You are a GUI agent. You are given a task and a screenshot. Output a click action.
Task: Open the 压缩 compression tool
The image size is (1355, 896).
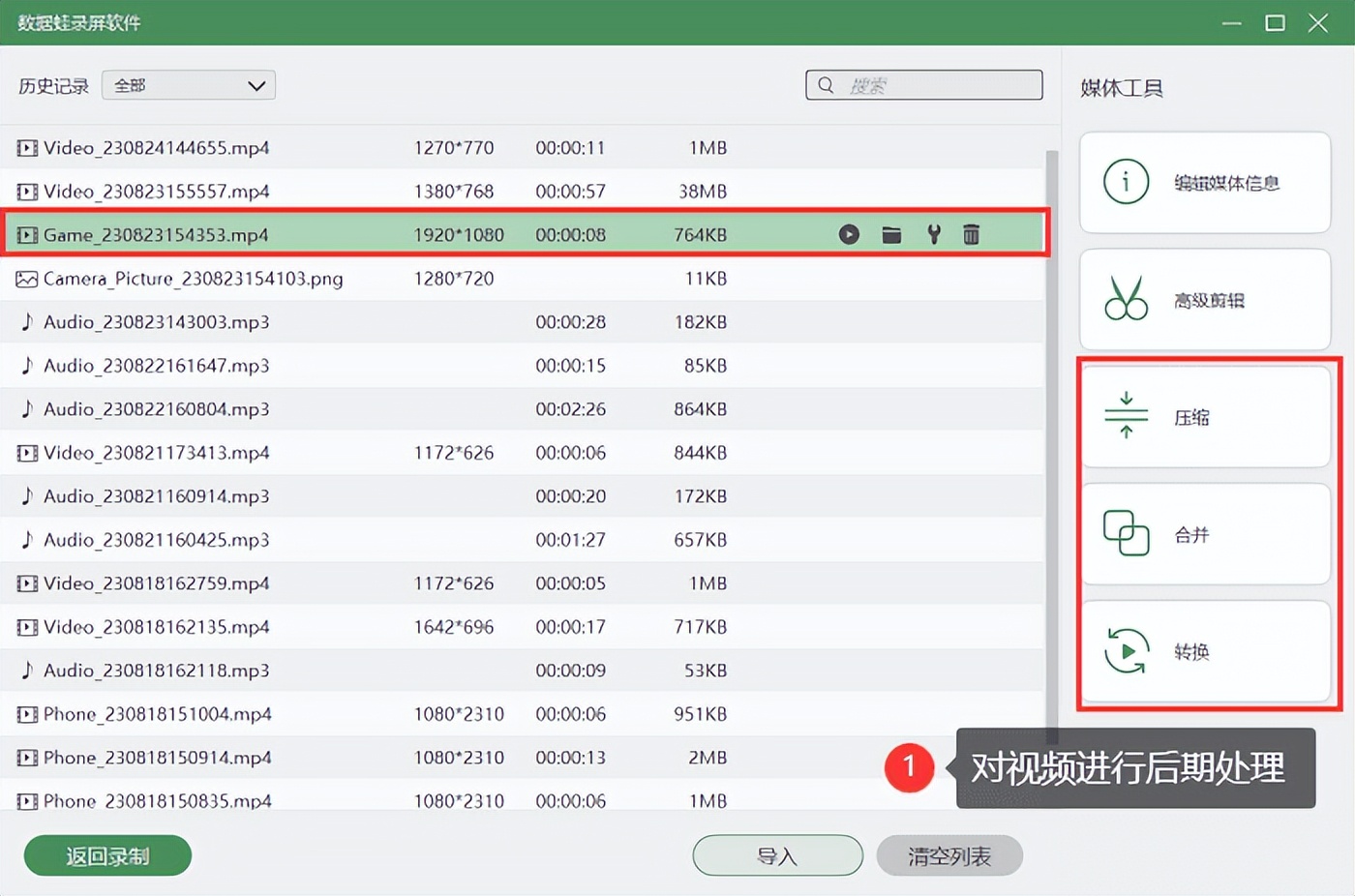tap(1205, 417)
